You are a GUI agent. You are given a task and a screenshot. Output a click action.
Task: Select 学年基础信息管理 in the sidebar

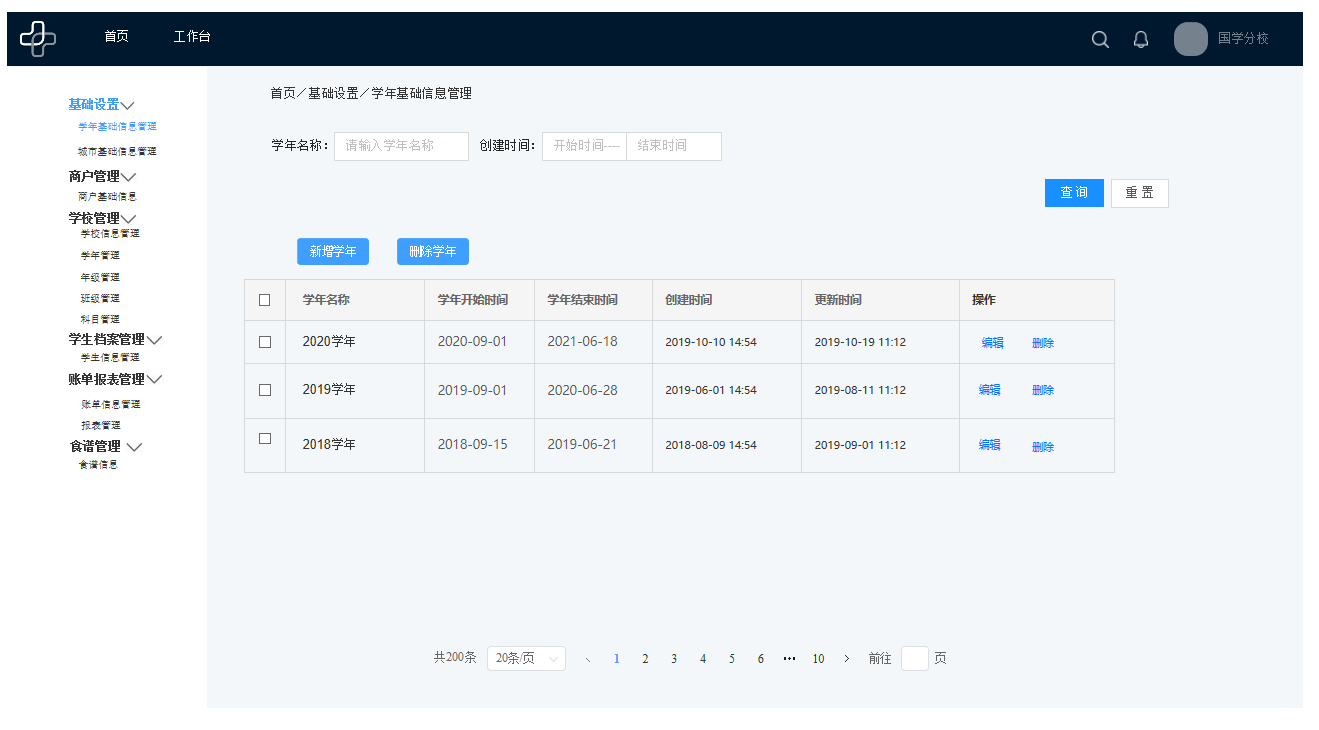(x=117, y=127)
